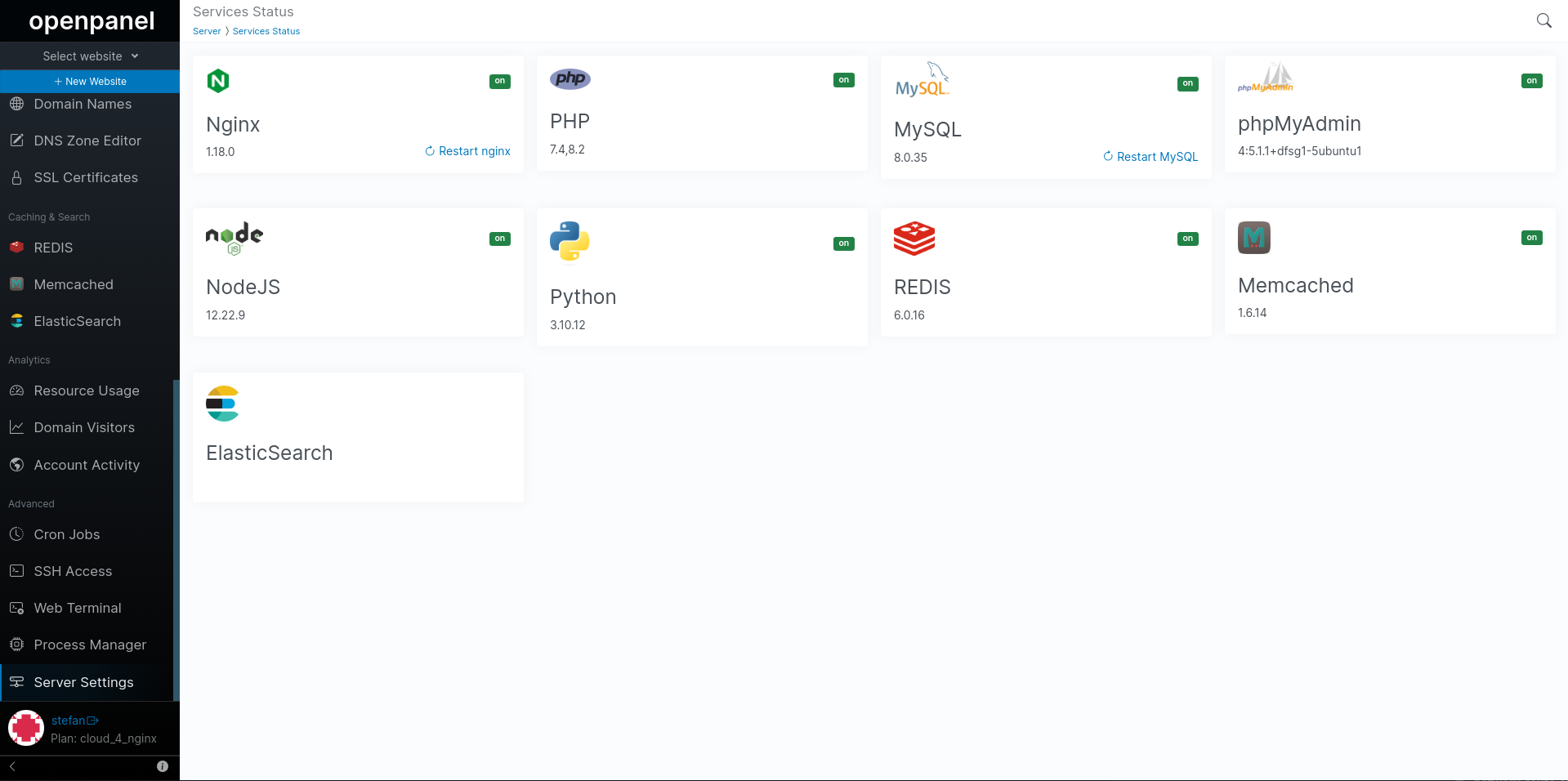The height and width of the screenshot is (781, 1568).
Task: Click the Services Status breadcrumb link
Action: (x=266, y=31)
